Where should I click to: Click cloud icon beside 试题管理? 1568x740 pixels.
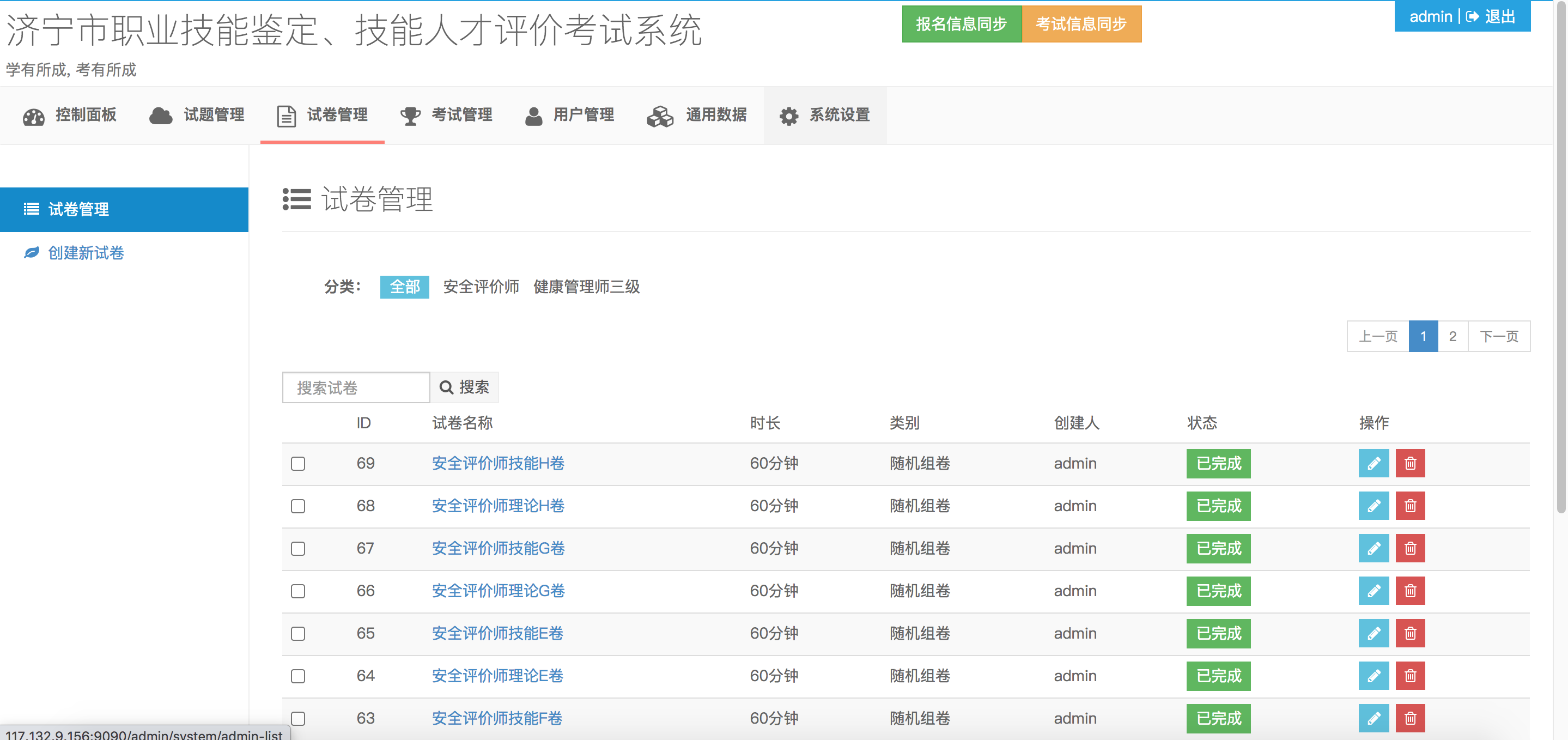pyautogui.click(x=161, y=116)
